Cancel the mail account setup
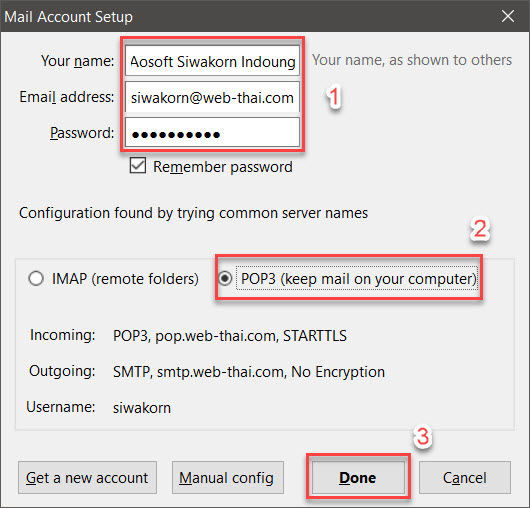The width and height of the screenshot is (530, 508). pos(465,478)
